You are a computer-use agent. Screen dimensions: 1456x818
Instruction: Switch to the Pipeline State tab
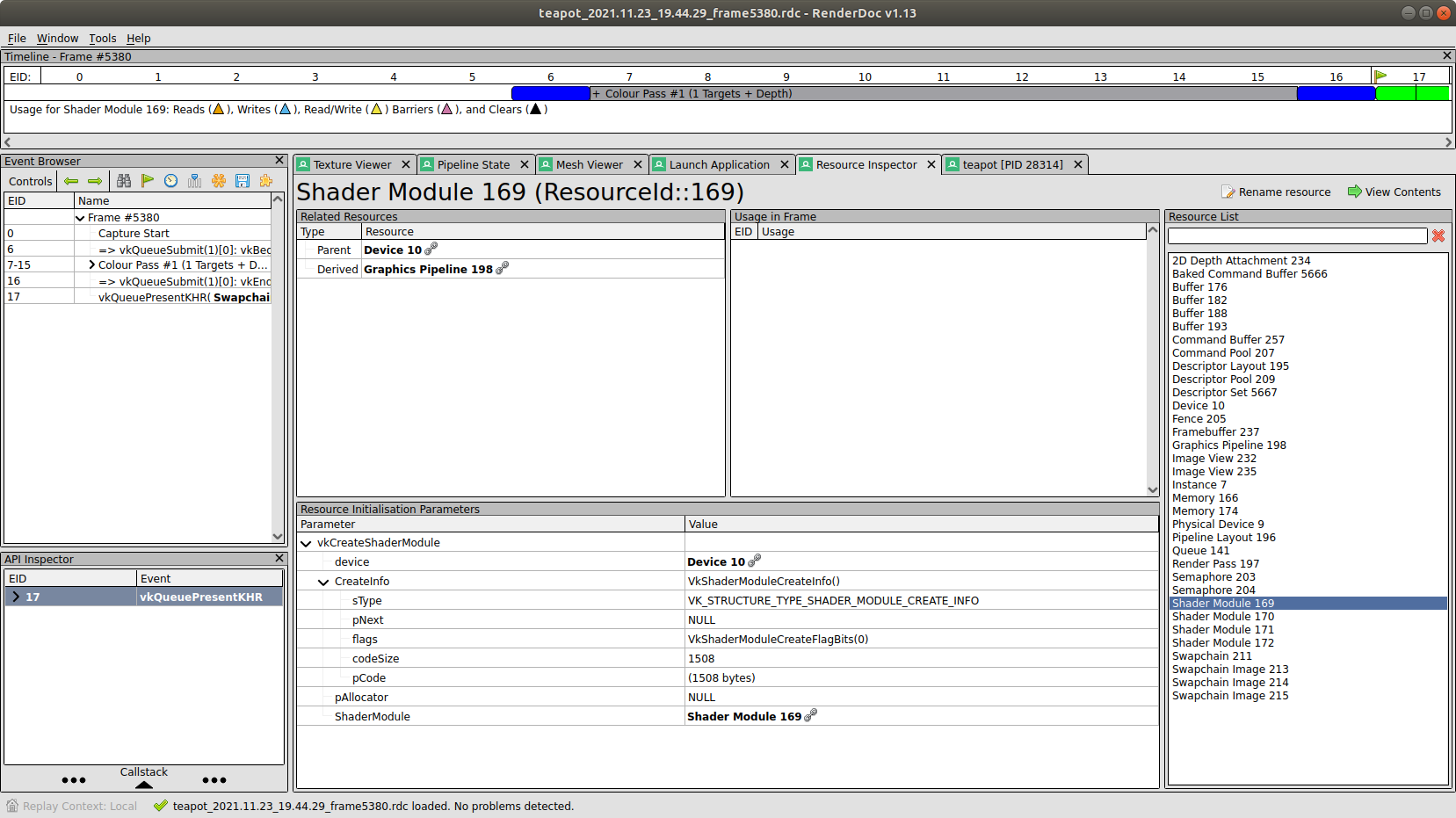[x=473, y=165]
